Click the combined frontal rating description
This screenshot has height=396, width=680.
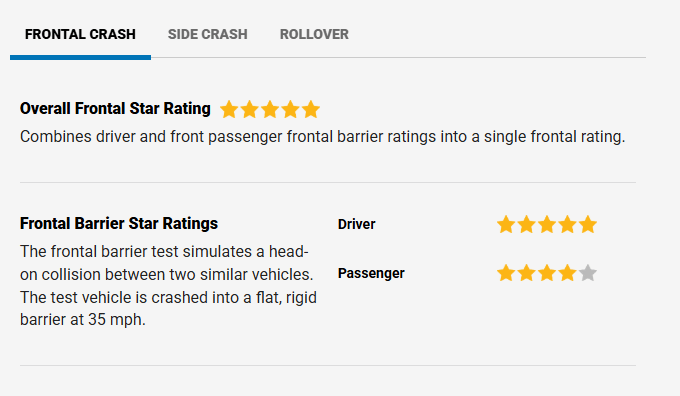coord(323,137)
